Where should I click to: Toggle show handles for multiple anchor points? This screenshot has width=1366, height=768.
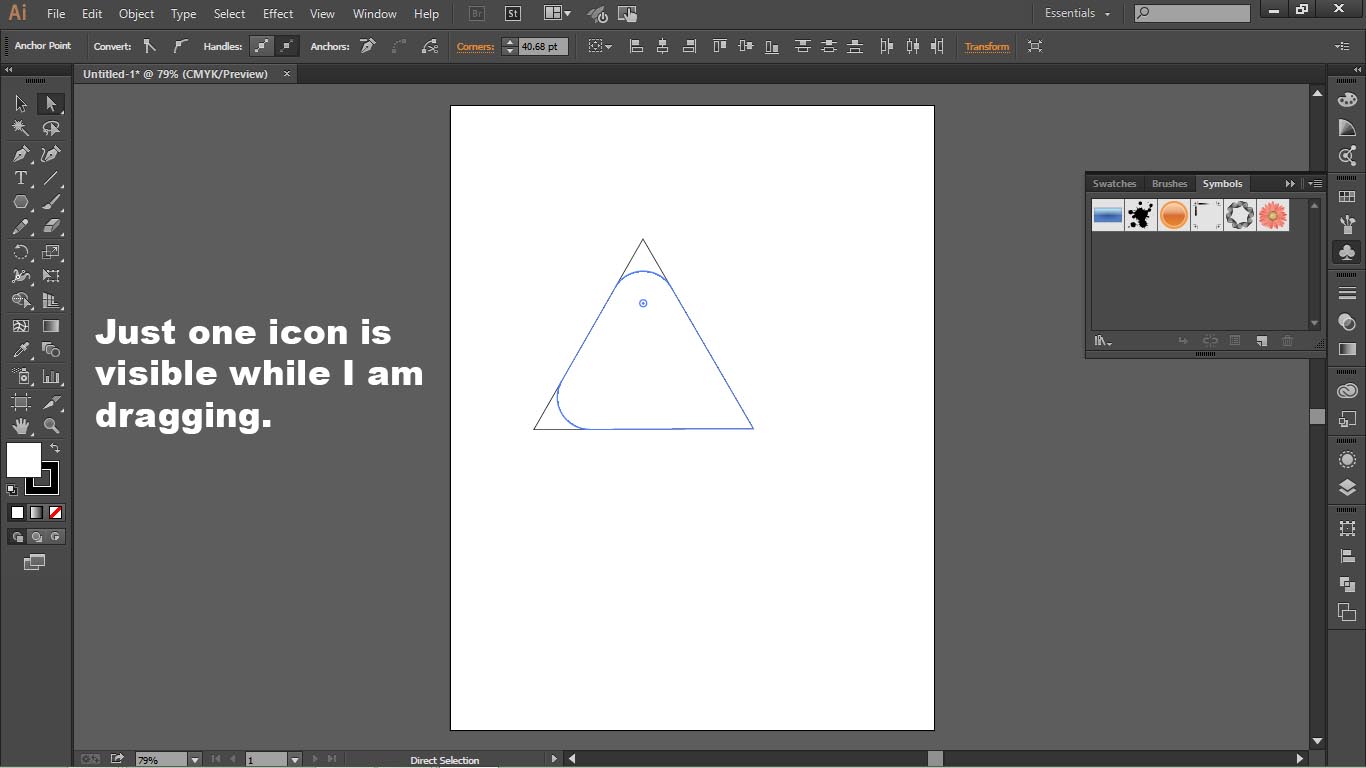(261, 46)
